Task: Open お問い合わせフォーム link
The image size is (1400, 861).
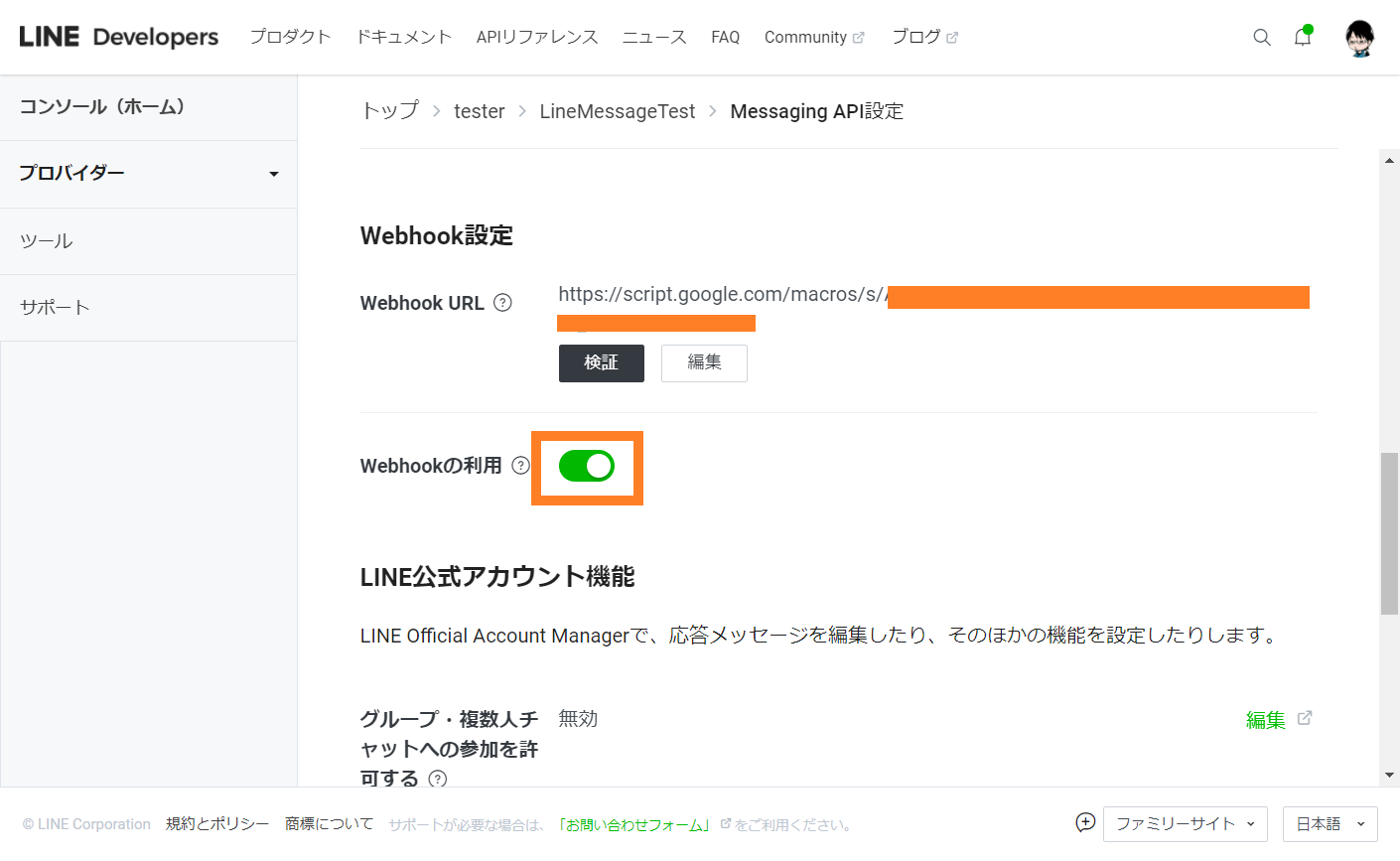Action: coord(634,825)
